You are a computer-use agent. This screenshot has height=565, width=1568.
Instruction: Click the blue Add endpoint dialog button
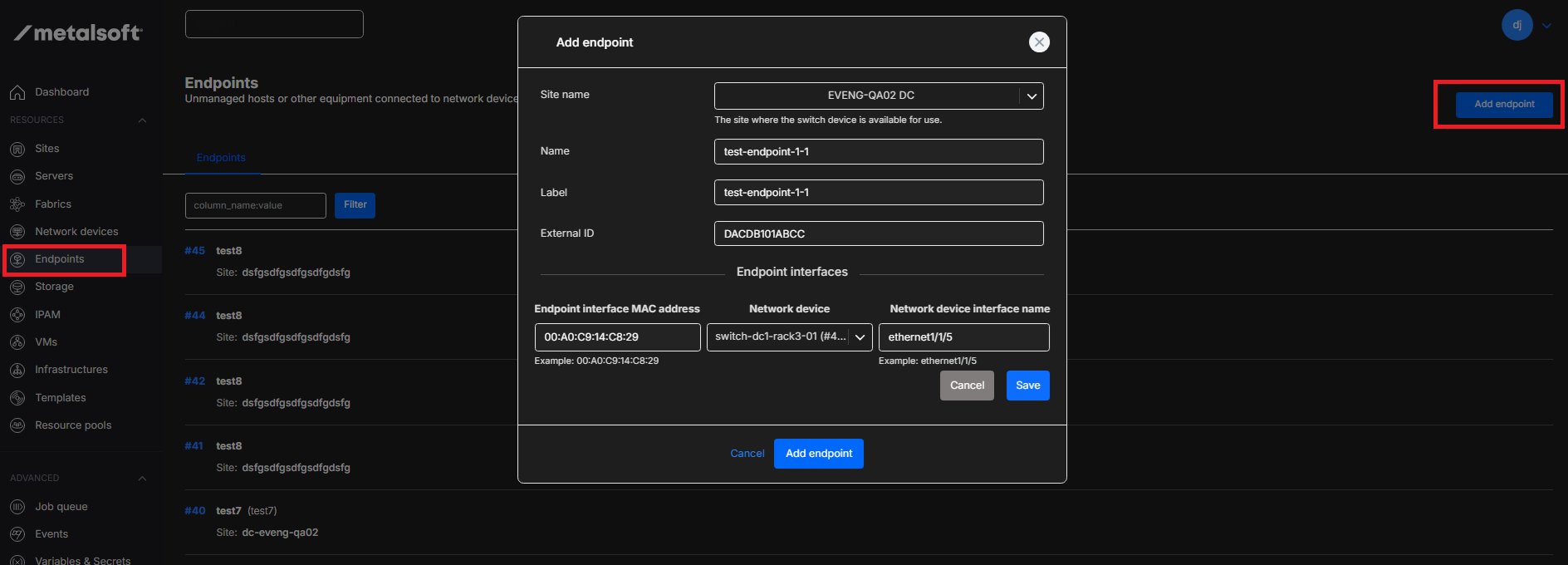pos(818,454)
